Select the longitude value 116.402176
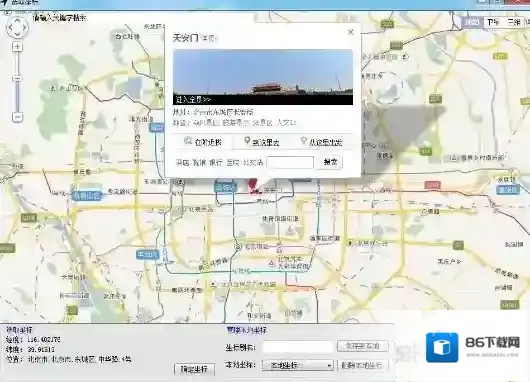Image resolution: width=530 pixels, height=382 pixels. (44, 340)
